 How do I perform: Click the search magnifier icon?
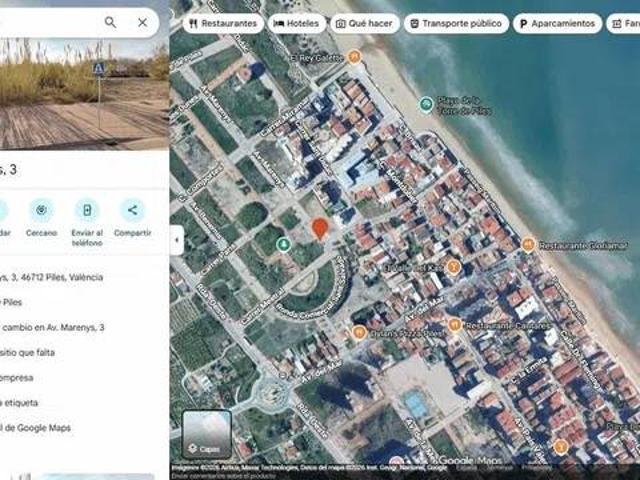click(110, 22)
